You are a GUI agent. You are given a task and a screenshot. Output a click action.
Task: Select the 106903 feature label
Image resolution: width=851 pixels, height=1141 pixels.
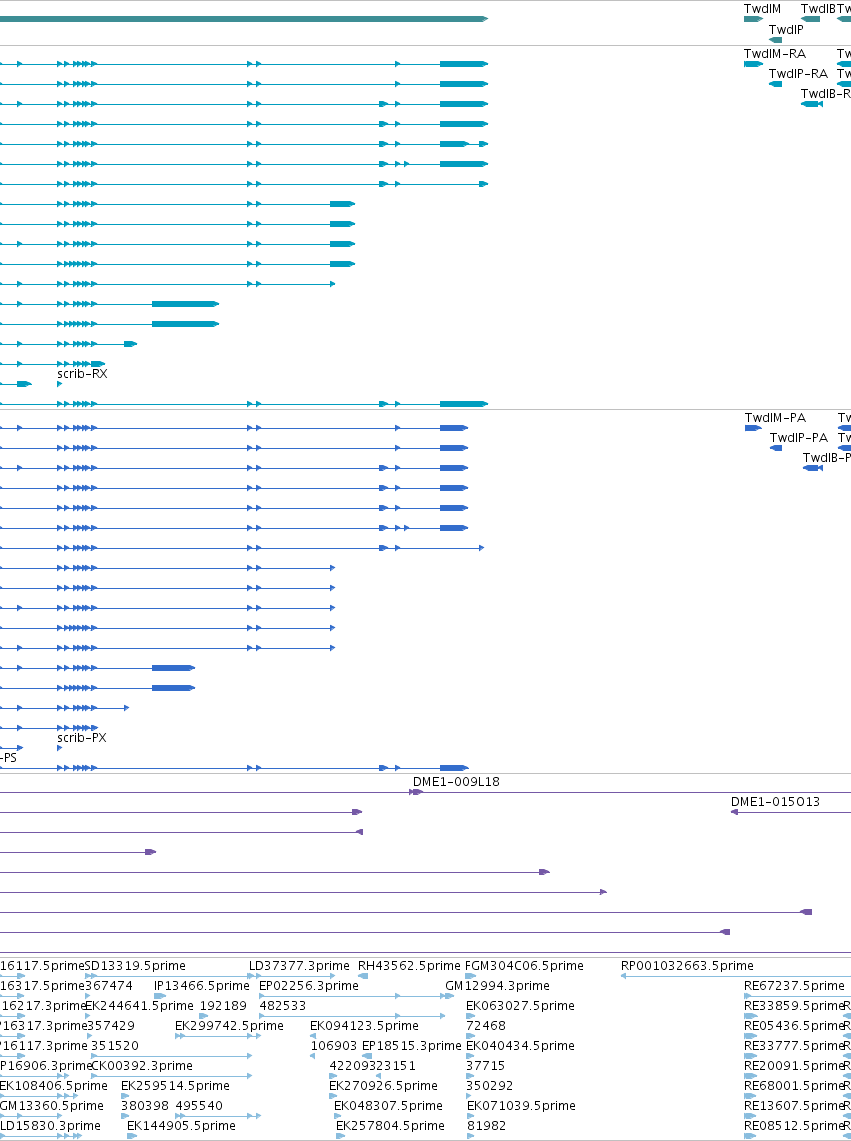click(333, 1046)
